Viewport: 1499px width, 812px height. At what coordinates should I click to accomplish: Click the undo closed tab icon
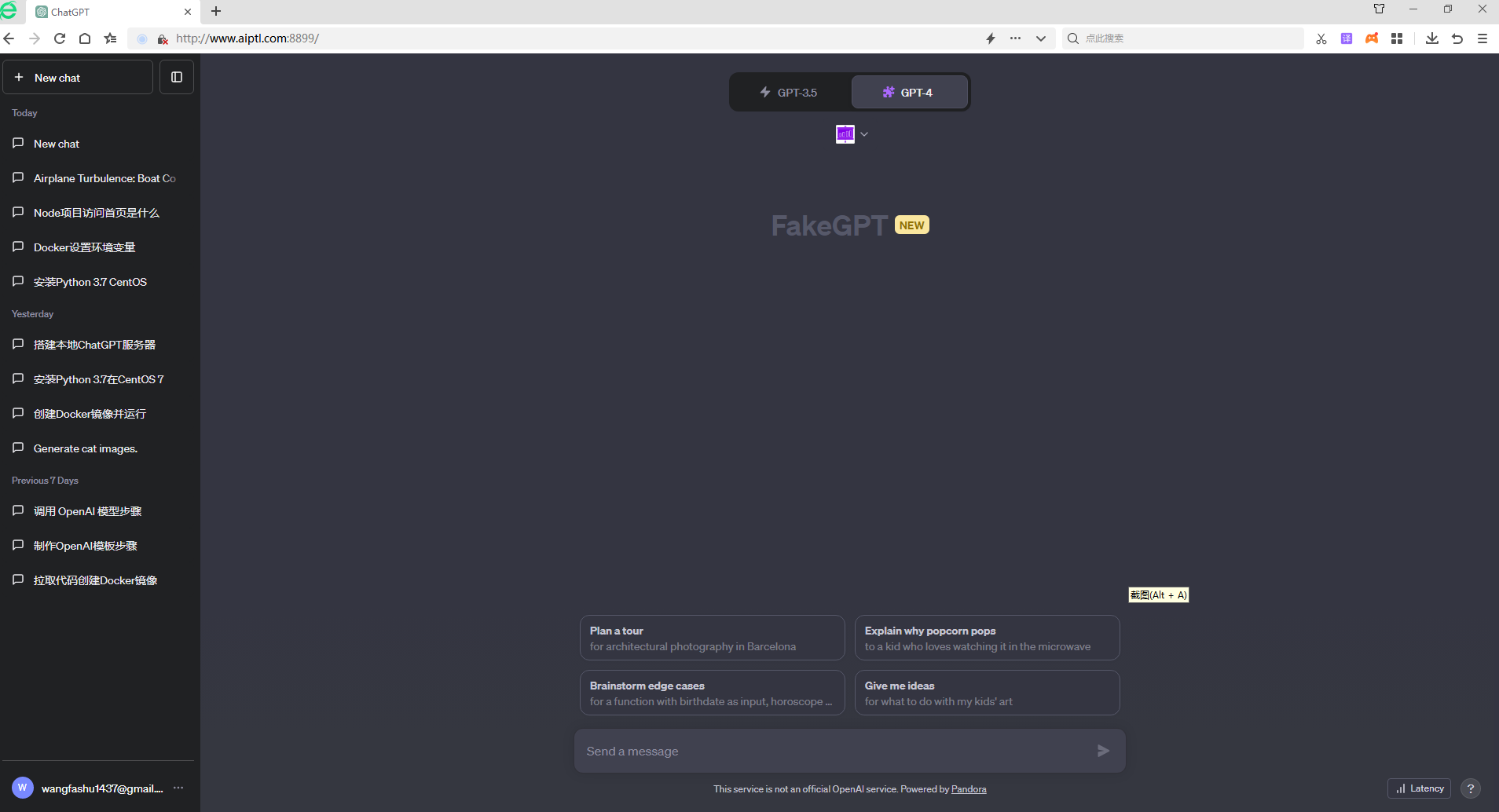(x=1457, y=38)
